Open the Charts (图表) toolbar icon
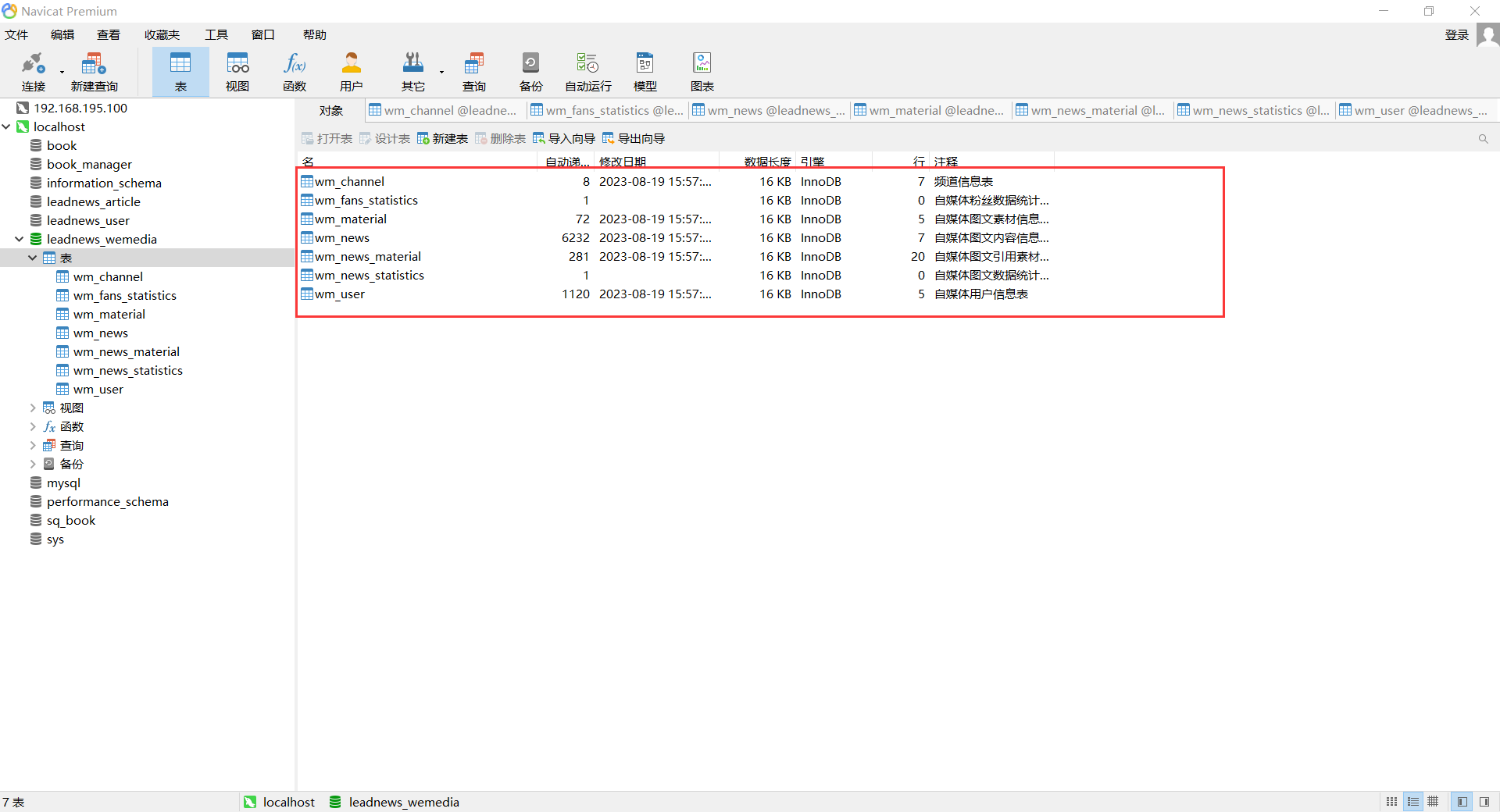 [x=702, y=71]
